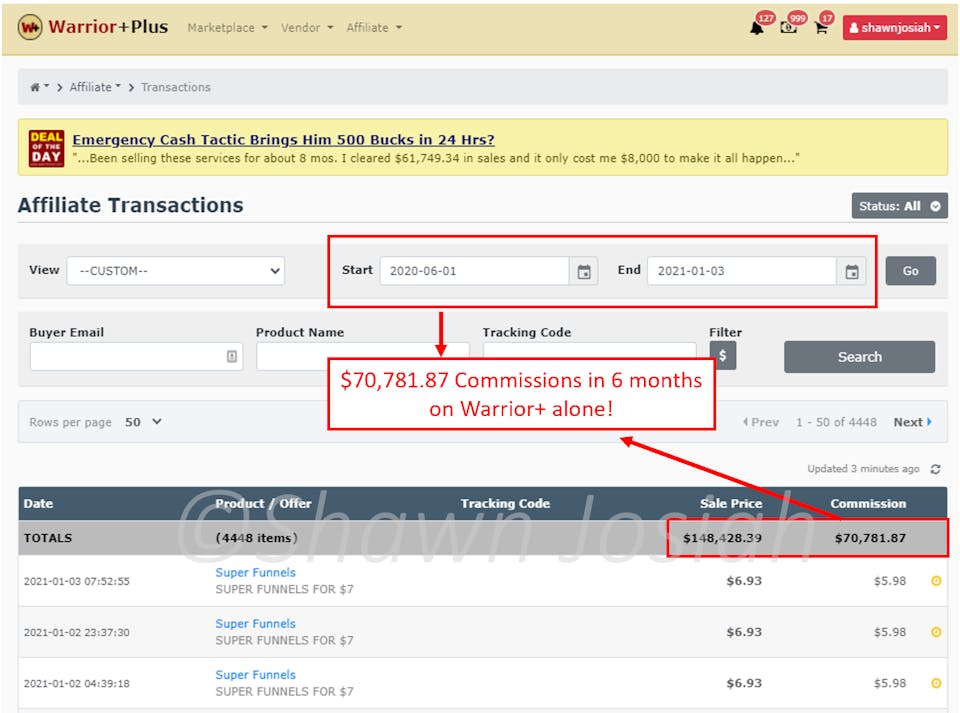This screenshot has height=713, width=960.
Task: Open Super Funnels link for 2021-01-02 23:37:30
Action: coord(255,624)
